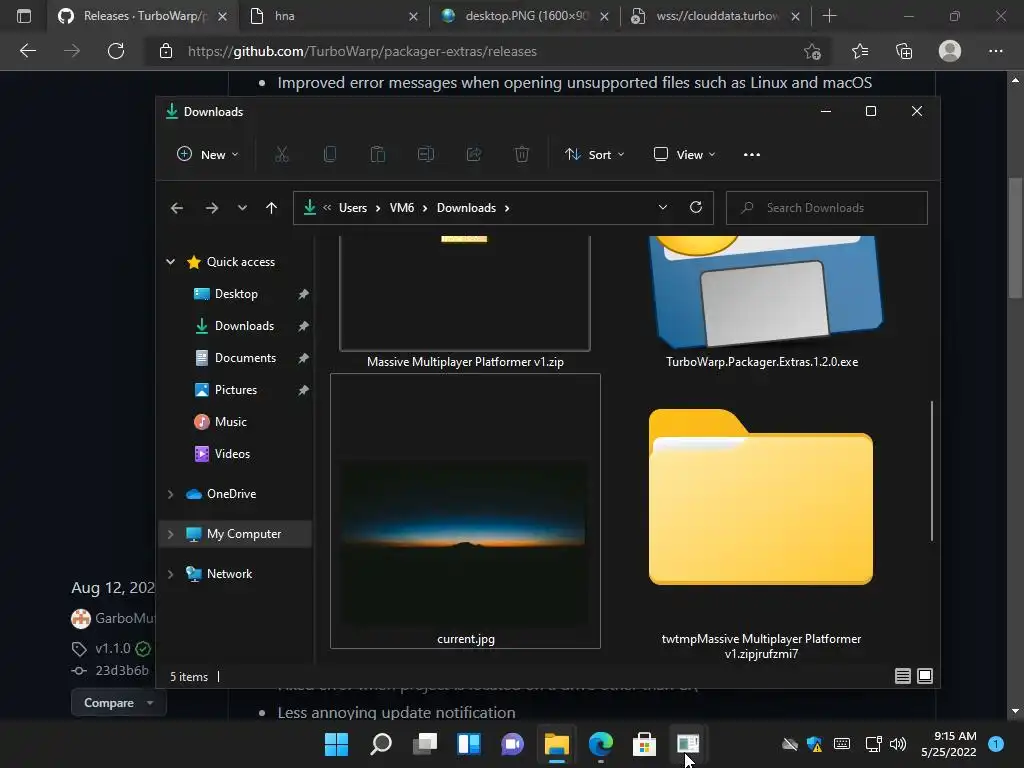Open Task View on taskbar

424,744
